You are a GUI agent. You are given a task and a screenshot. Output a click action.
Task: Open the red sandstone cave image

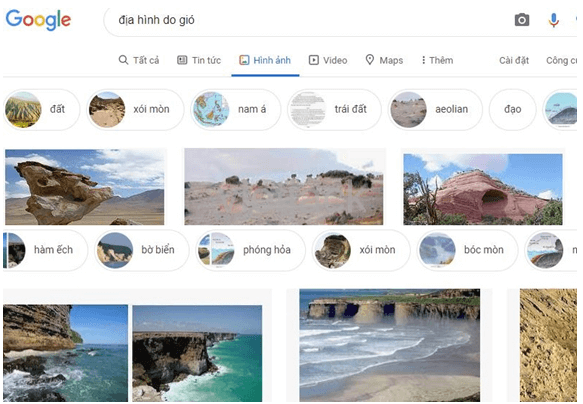(483, 189)
